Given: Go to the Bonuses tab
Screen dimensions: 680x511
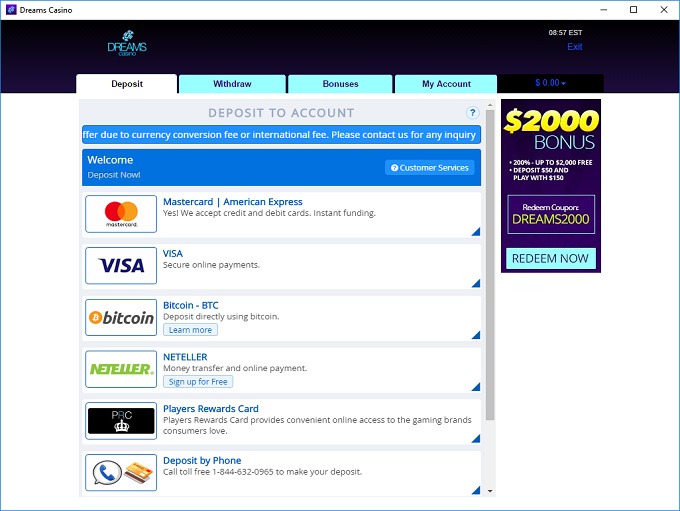Looking at the screenshot, I should 340,84.
